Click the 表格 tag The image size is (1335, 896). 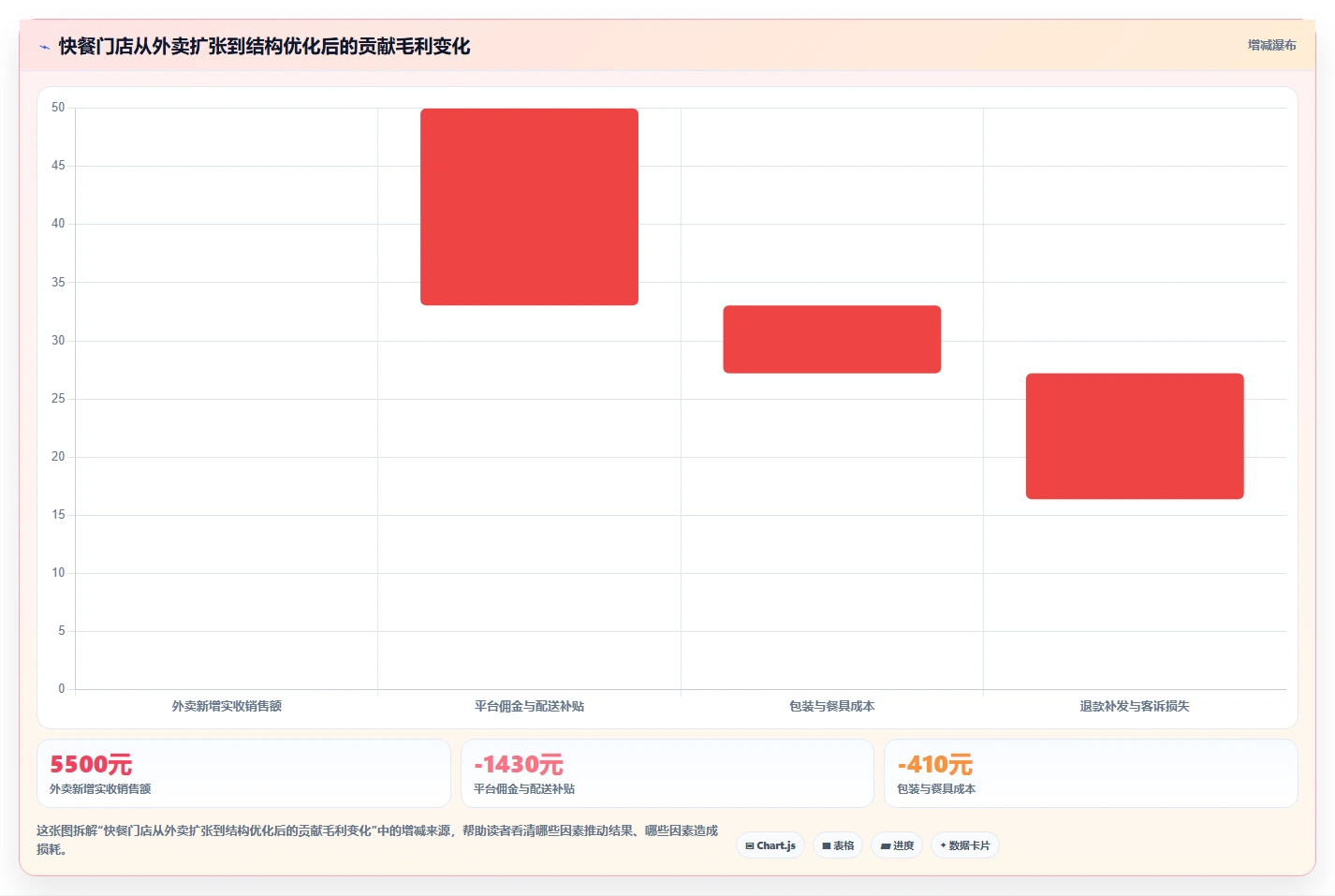coord(838,845)
